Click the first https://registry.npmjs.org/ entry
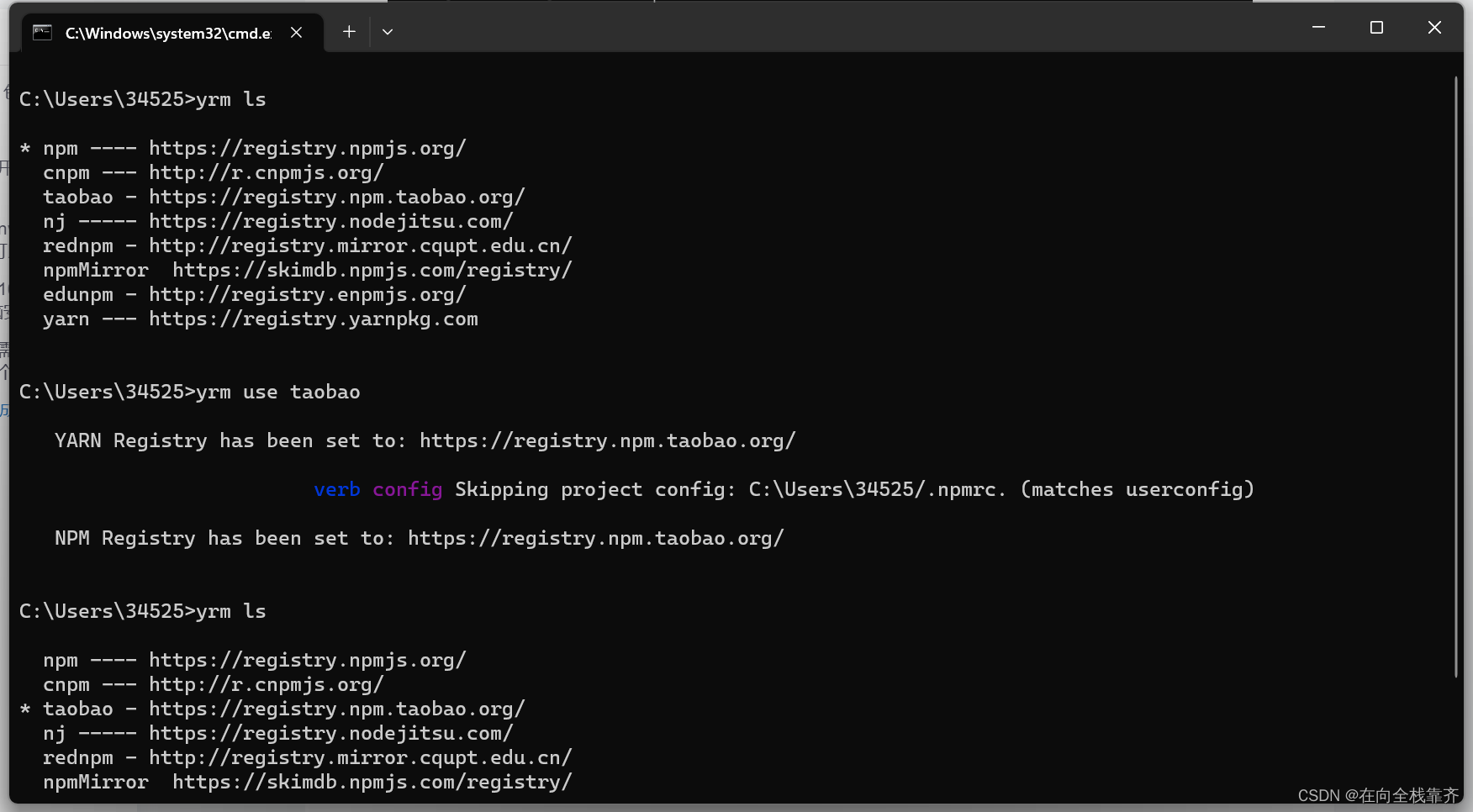Screen dimensions: 1473x812 click(x=308, y=149)
